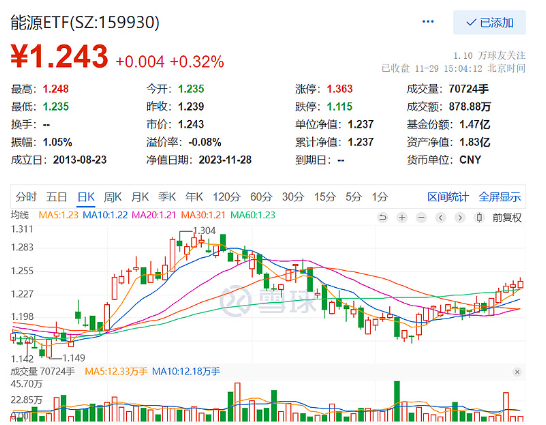Viewport: 546px width, 425px height.
Task: Switch to the 五日 chart tab
Action: click(56, 197)
